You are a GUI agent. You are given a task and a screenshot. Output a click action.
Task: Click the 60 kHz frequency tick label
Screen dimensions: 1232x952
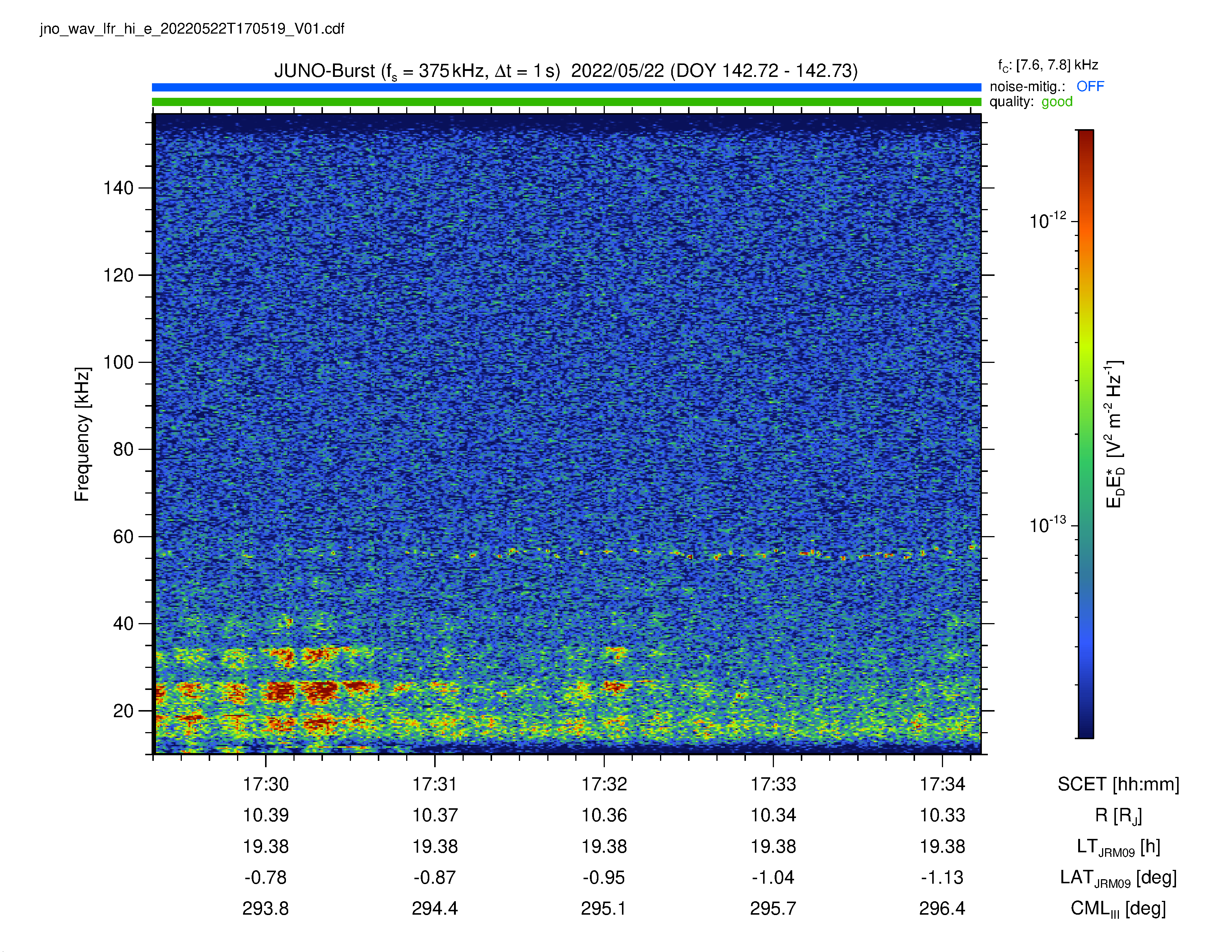click(124, 536)
